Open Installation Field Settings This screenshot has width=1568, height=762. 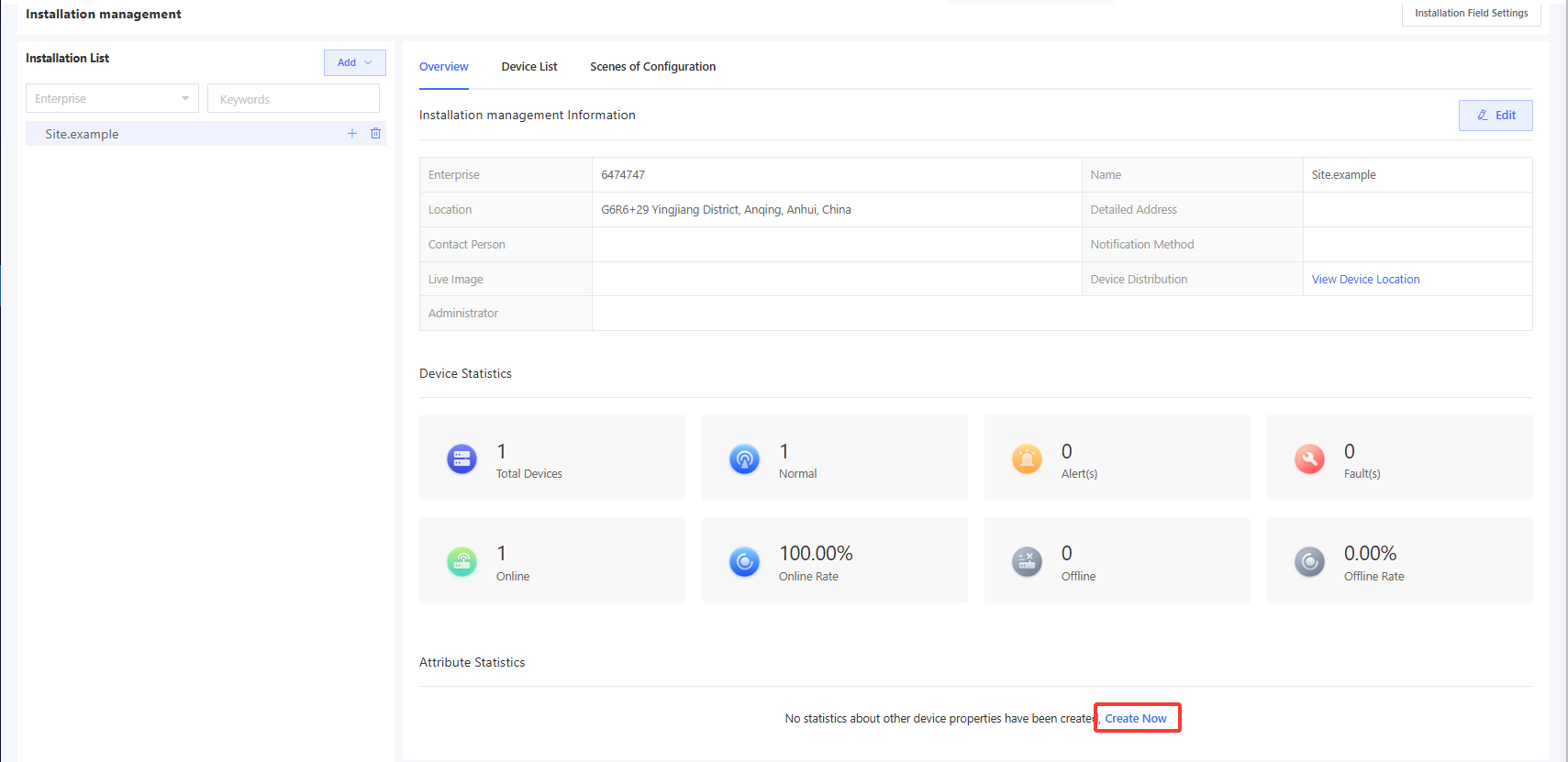coord(1471,14)
